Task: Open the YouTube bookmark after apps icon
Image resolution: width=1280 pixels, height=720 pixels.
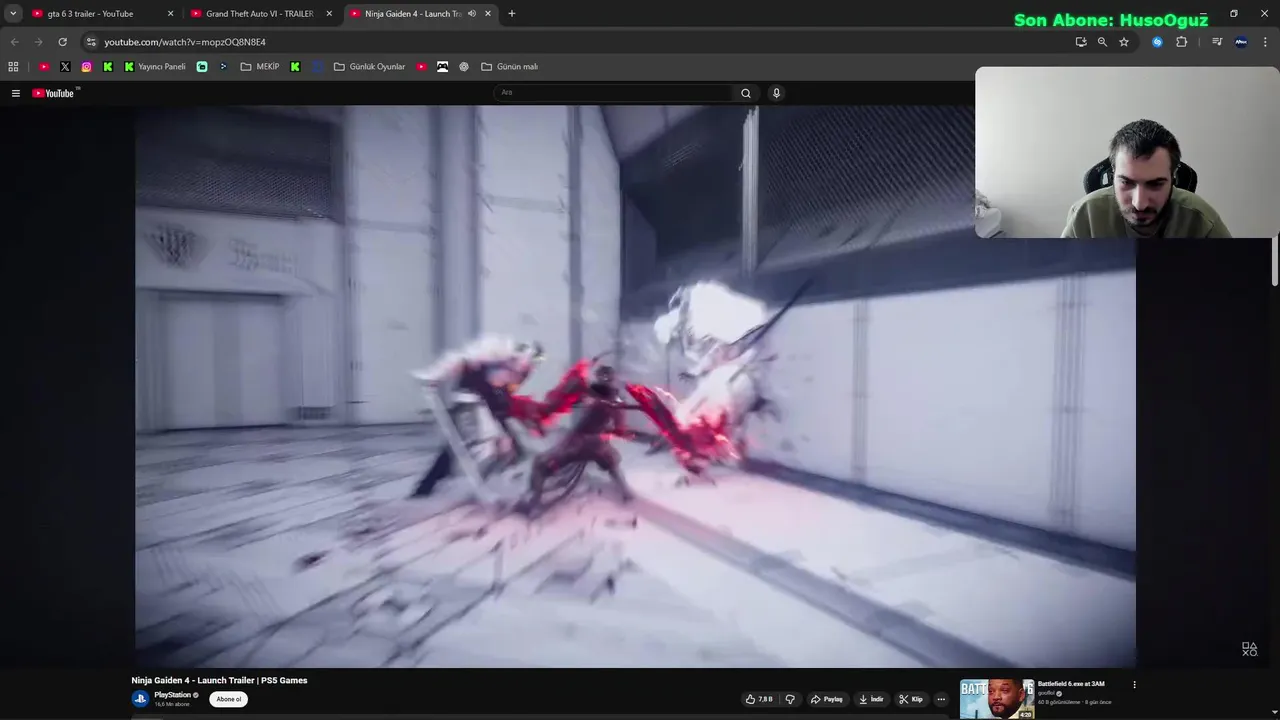Action: pyautogui.click(x=44, y=67)
